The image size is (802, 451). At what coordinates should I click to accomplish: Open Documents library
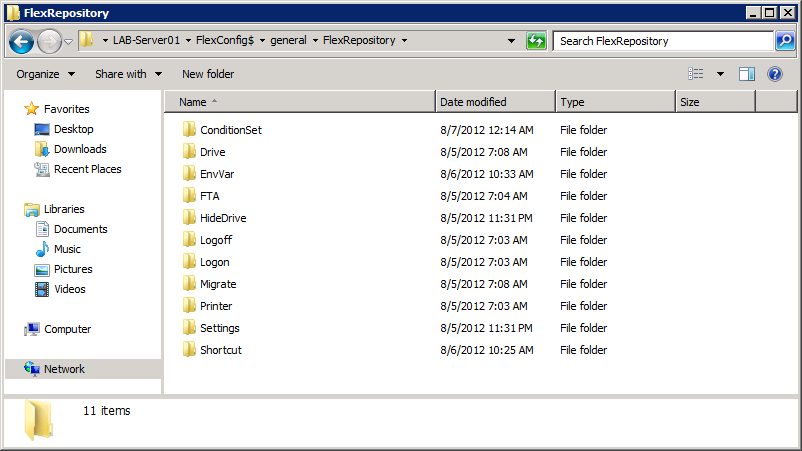pyautogui.click(x=81, y=229)
